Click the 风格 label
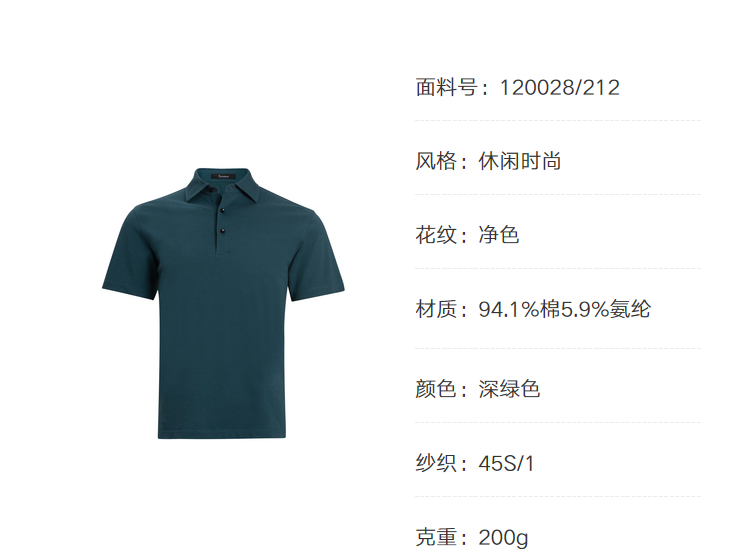 (435, 161)
